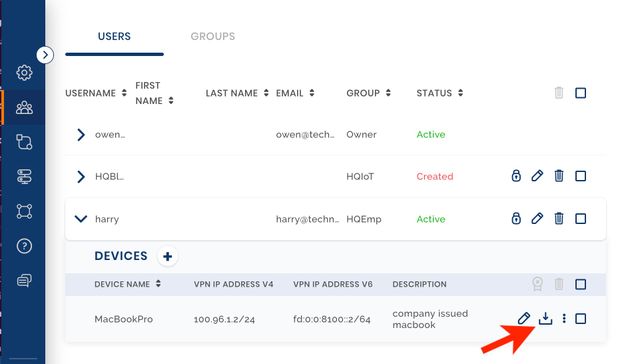This screenshot has width=620, height=364.
Task: Add a new device with plus button
Action: click(167, 256)
